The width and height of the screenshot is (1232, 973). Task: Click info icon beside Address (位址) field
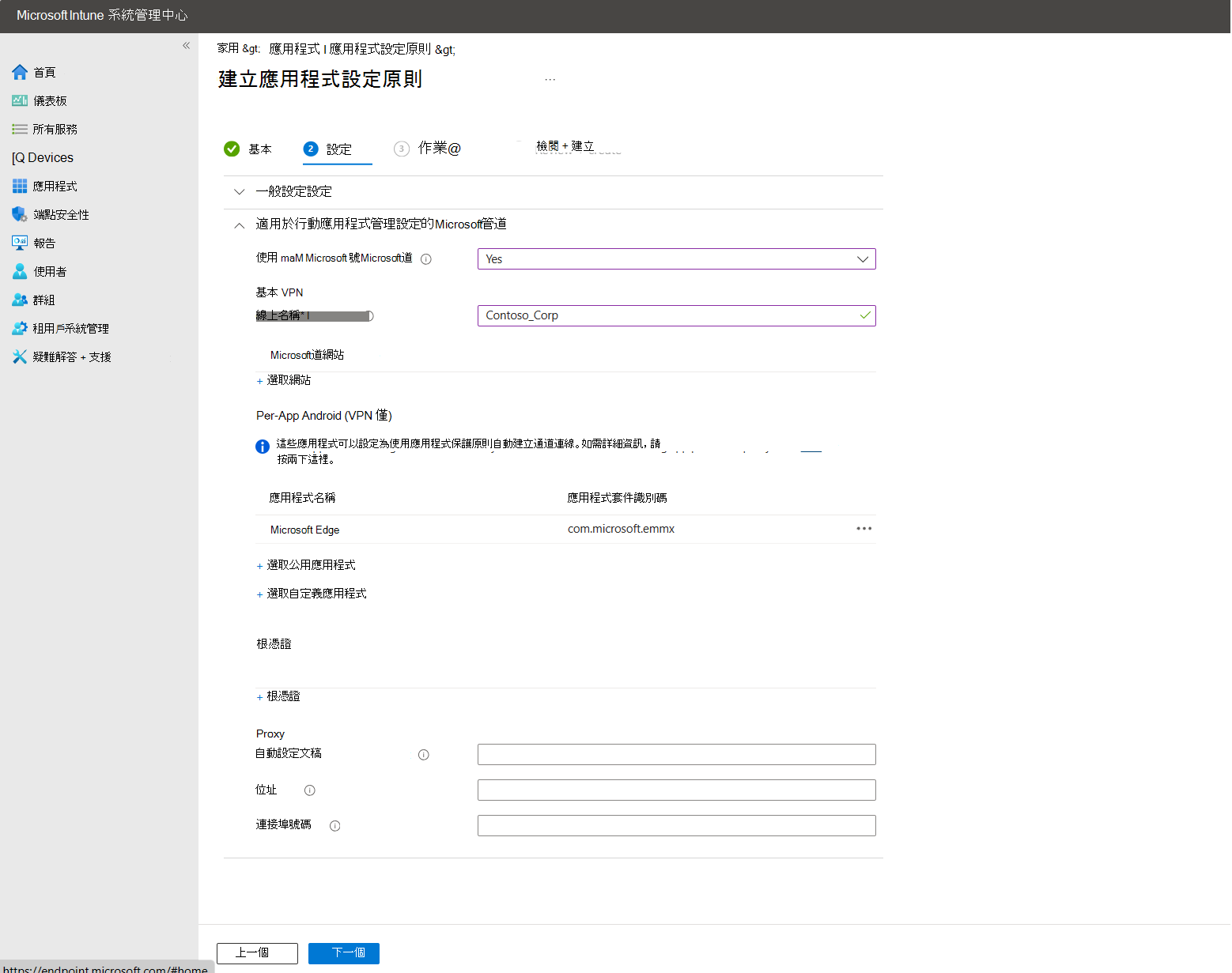[x=310, y=790]
